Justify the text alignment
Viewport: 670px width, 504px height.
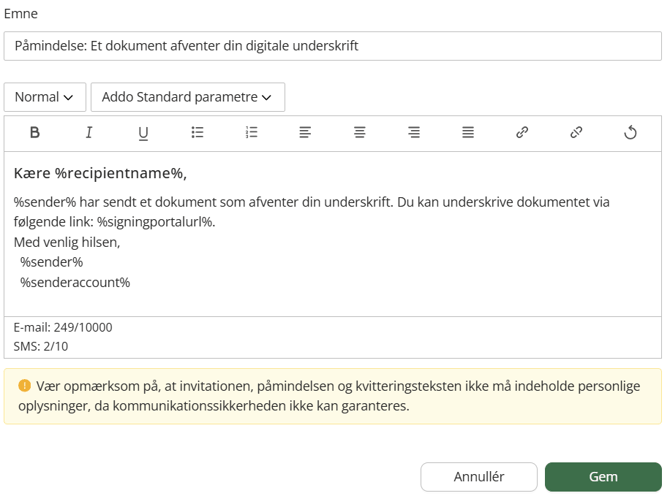468,133
